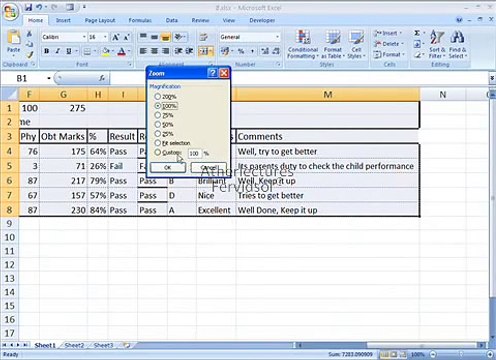Select 75% magnification option
Viewport: 496px width, 360px height.
[158, 115]
